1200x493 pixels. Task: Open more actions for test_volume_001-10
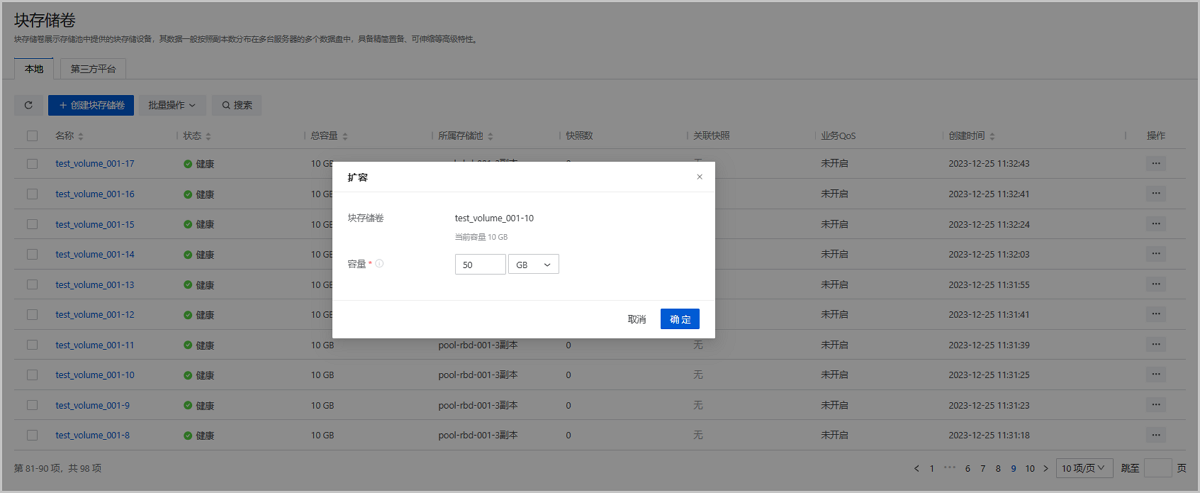pos(1156,375)
